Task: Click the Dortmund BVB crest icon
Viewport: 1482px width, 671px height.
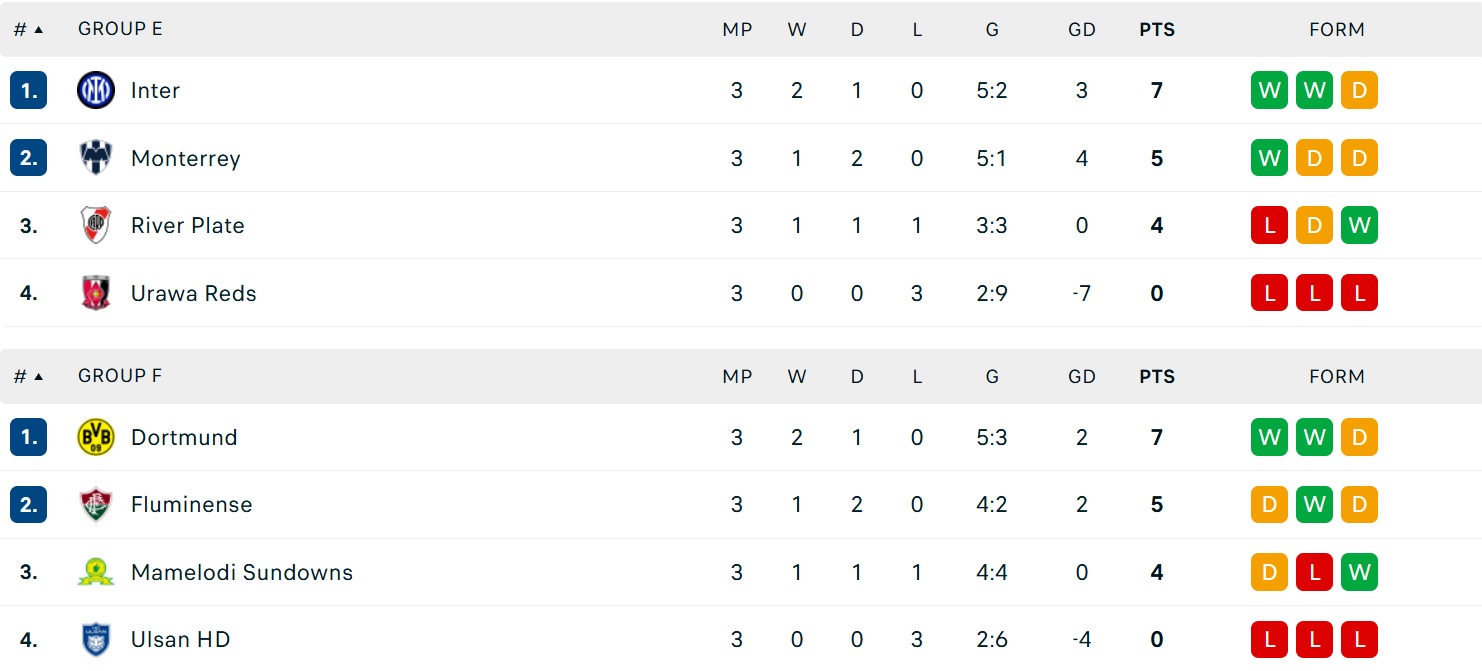Action: (96, 437)
